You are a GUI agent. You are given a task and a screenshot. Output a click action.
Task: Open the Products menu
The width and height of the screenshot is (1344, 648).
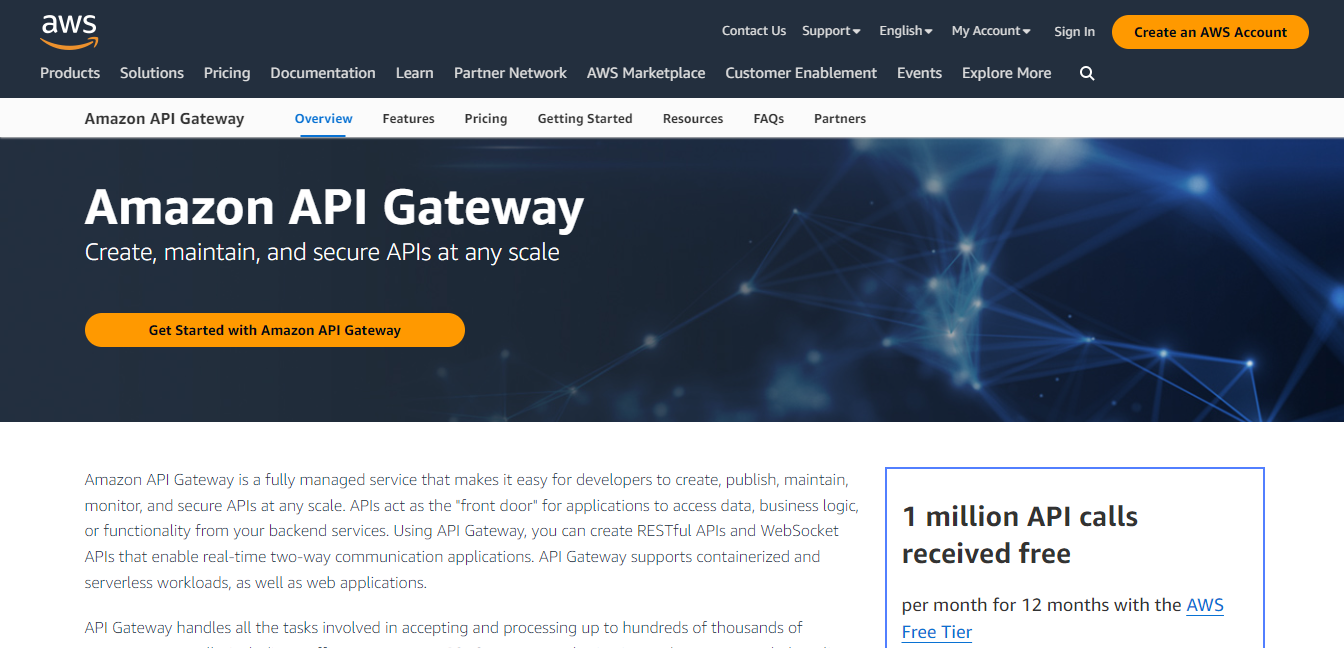click(x=70, y=73)
